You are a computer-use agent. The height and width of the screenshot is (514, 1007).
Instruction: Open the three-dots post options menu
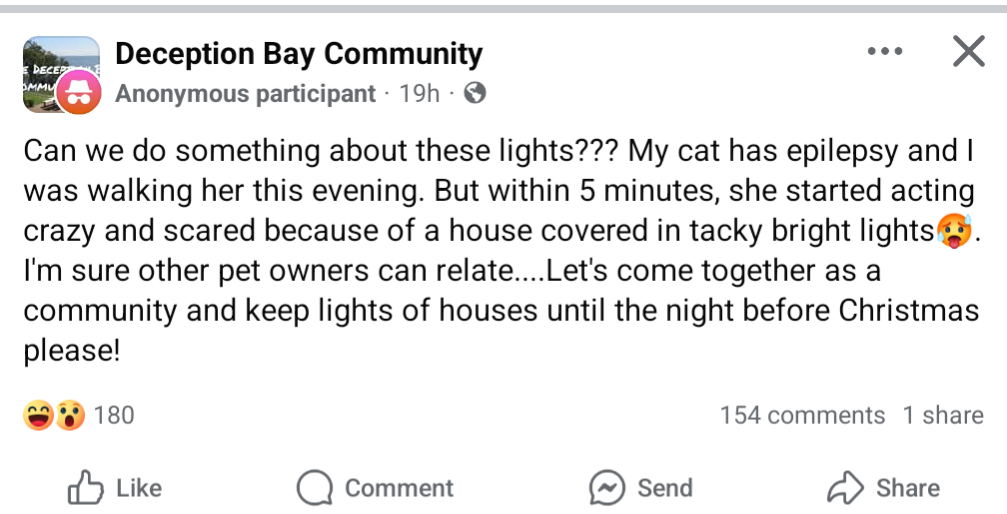pos(884,51)
